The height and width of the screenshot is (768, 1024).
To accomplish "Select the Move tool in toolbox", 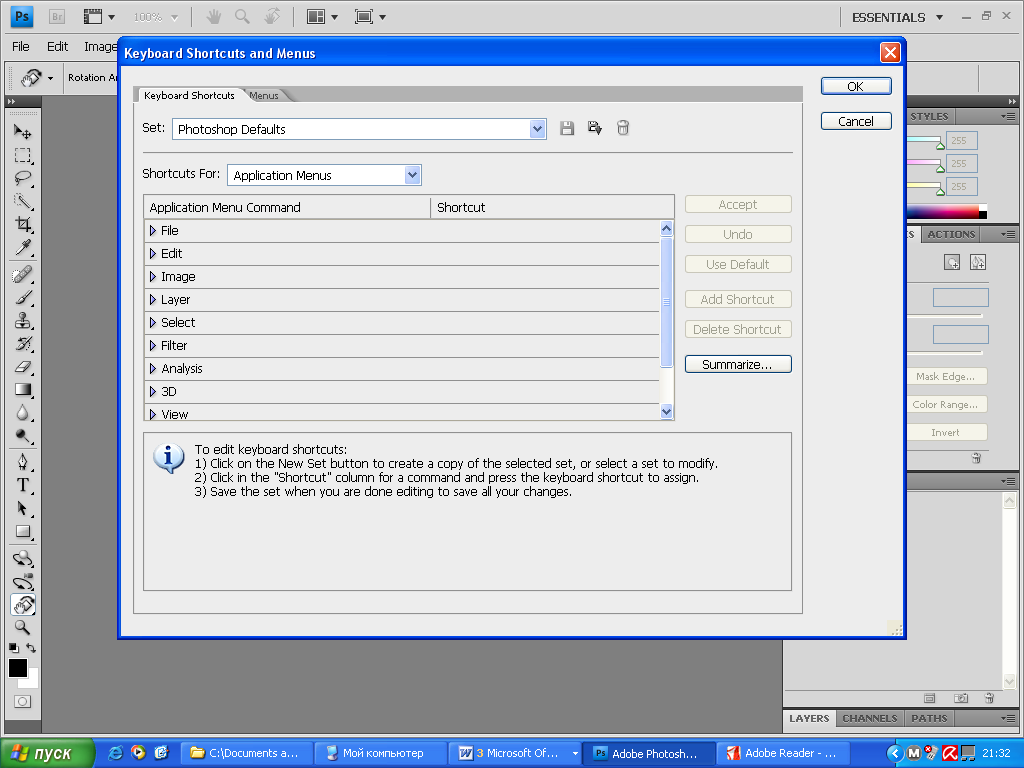I will (x=23, y=132).
